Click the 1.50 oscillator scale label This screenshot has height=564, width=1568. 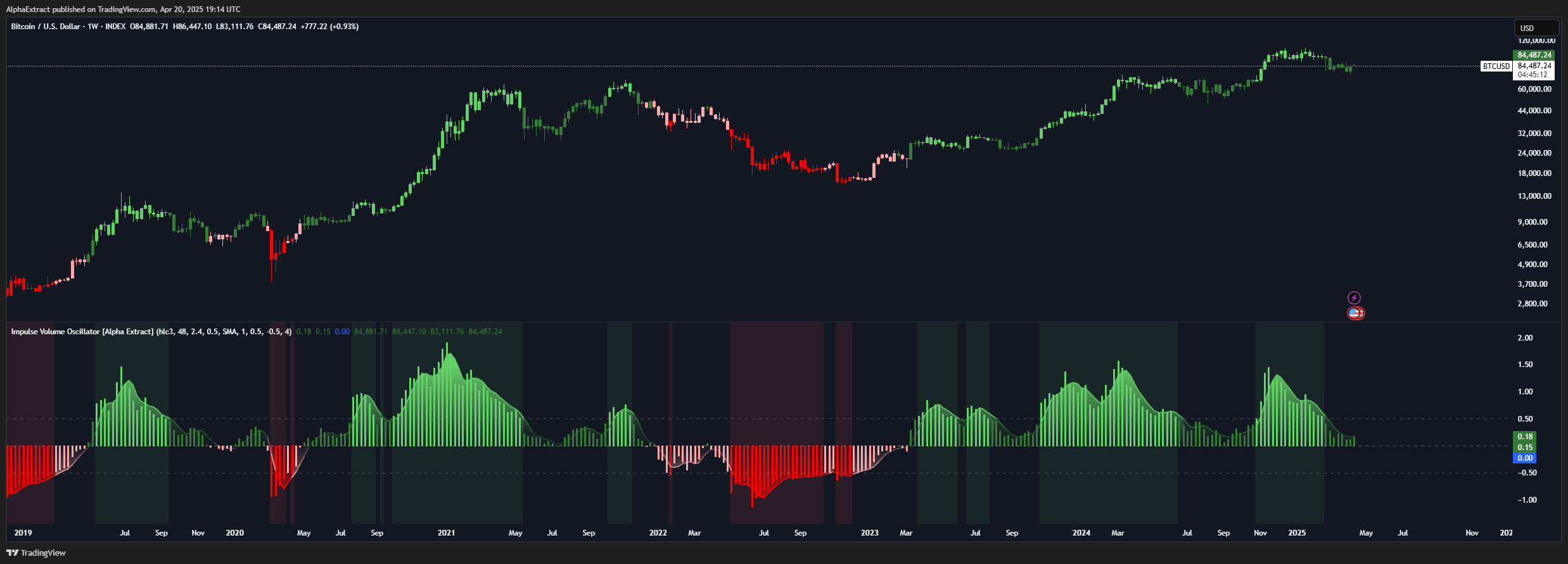(x=1526, y=365)
